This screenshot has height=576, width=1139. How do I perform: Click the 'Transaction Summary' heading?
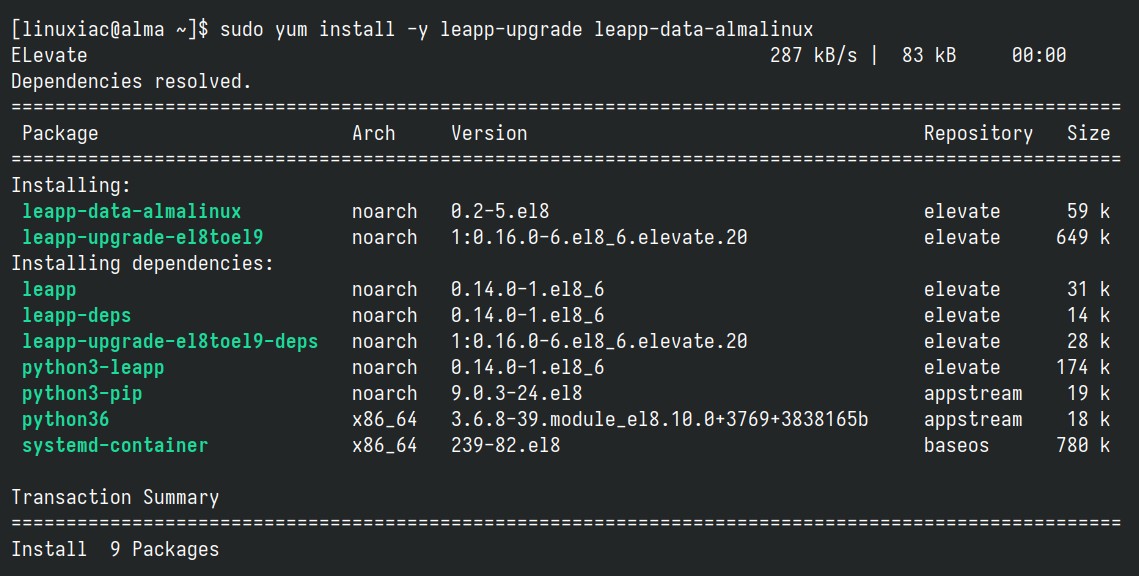(115, 498)
